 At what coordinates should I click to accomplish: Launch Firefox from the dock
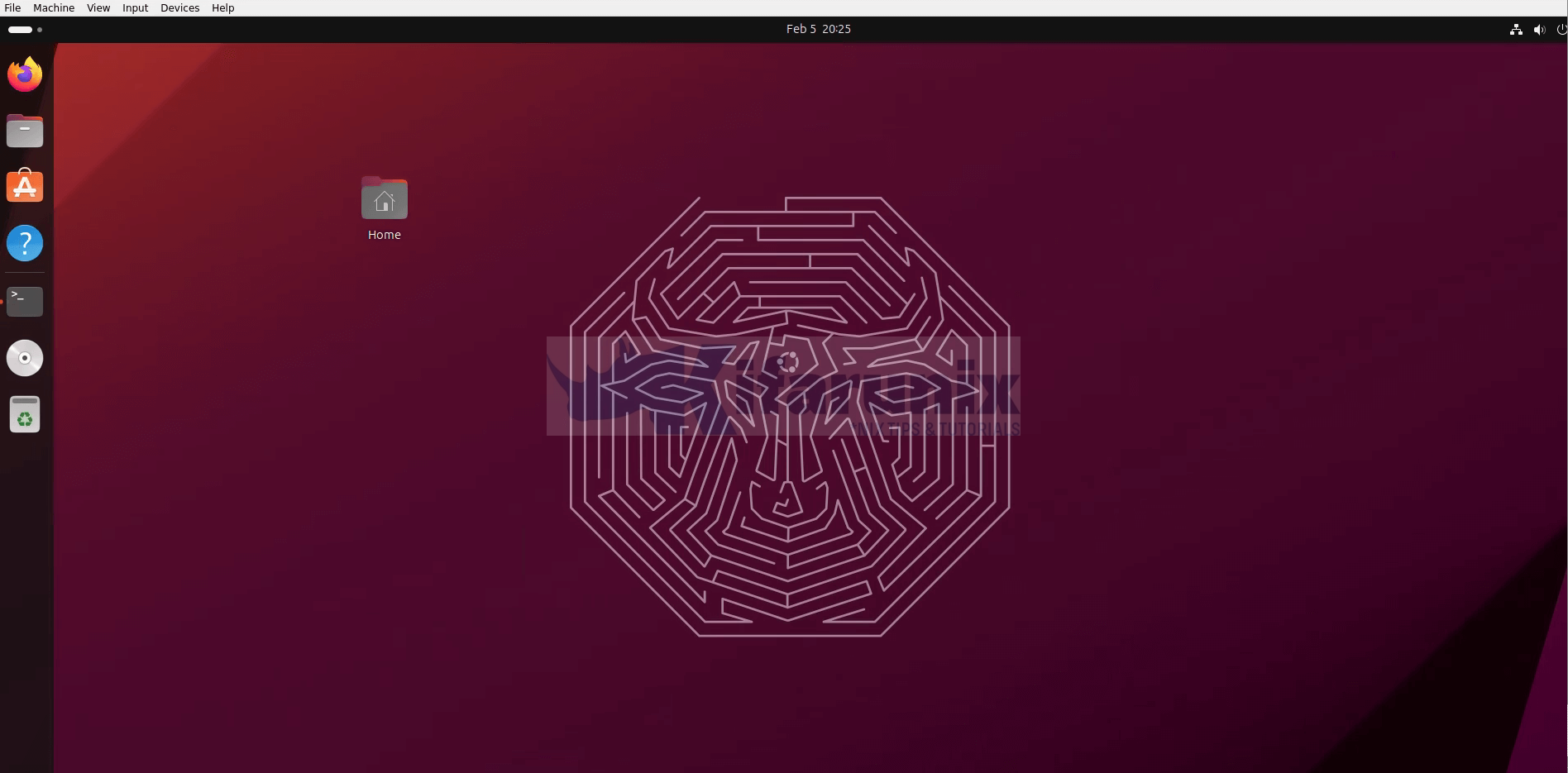coord(25,74)
